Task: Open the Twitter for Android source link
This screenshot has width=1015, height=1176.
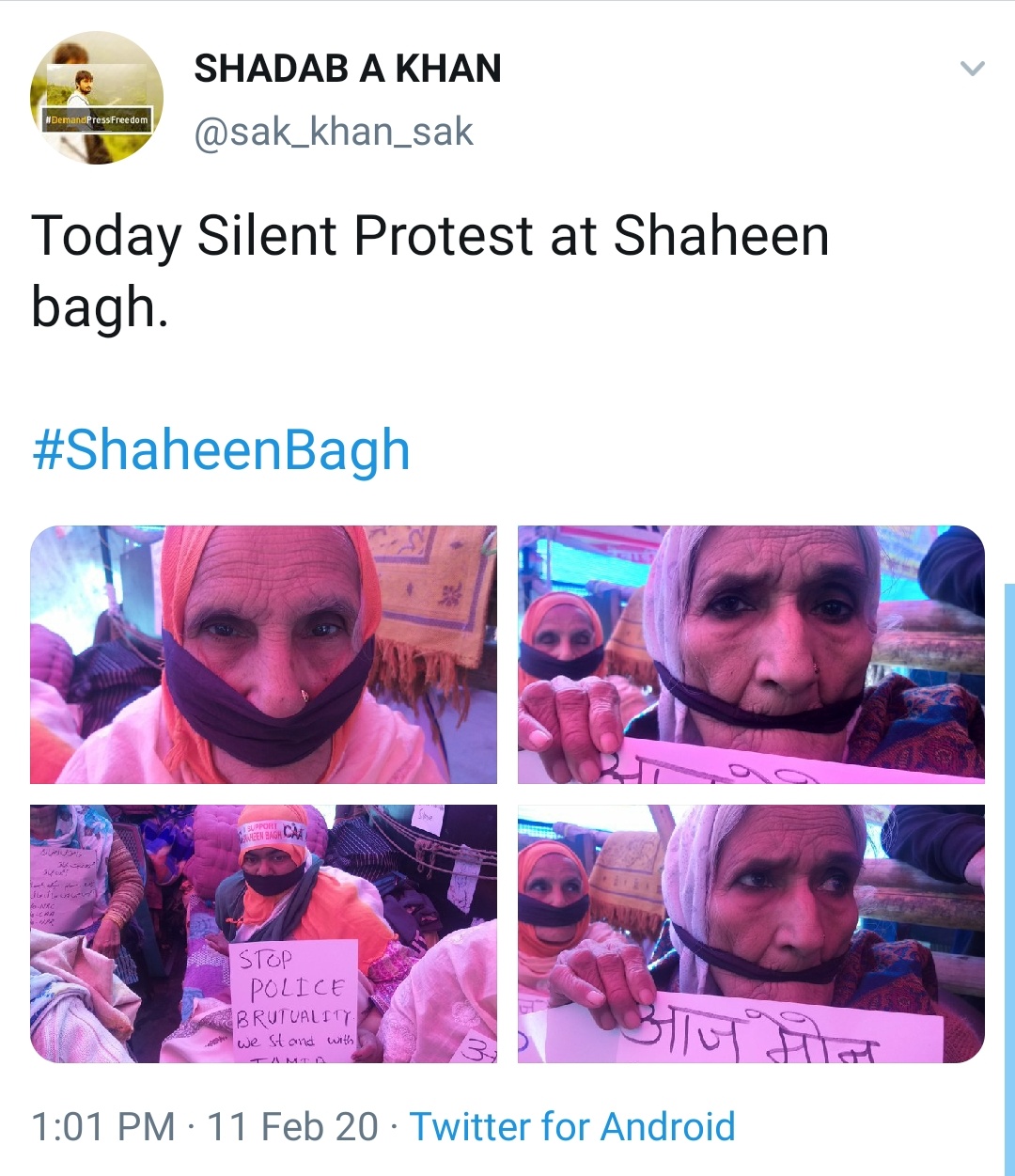Action: 572,1126
